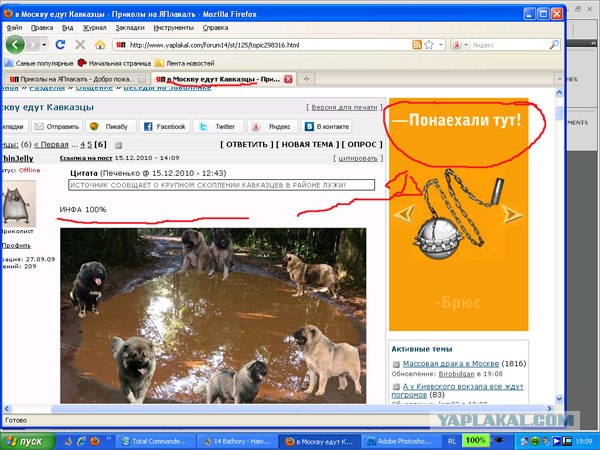Open the Журнал menu
600x450 pixels.
click(94, 28)
